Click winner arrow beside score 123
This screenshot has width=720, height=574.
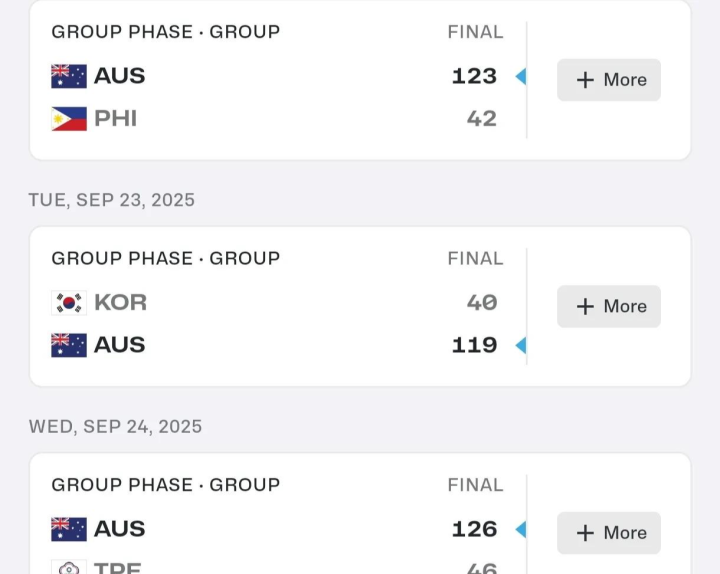[520, 76]
